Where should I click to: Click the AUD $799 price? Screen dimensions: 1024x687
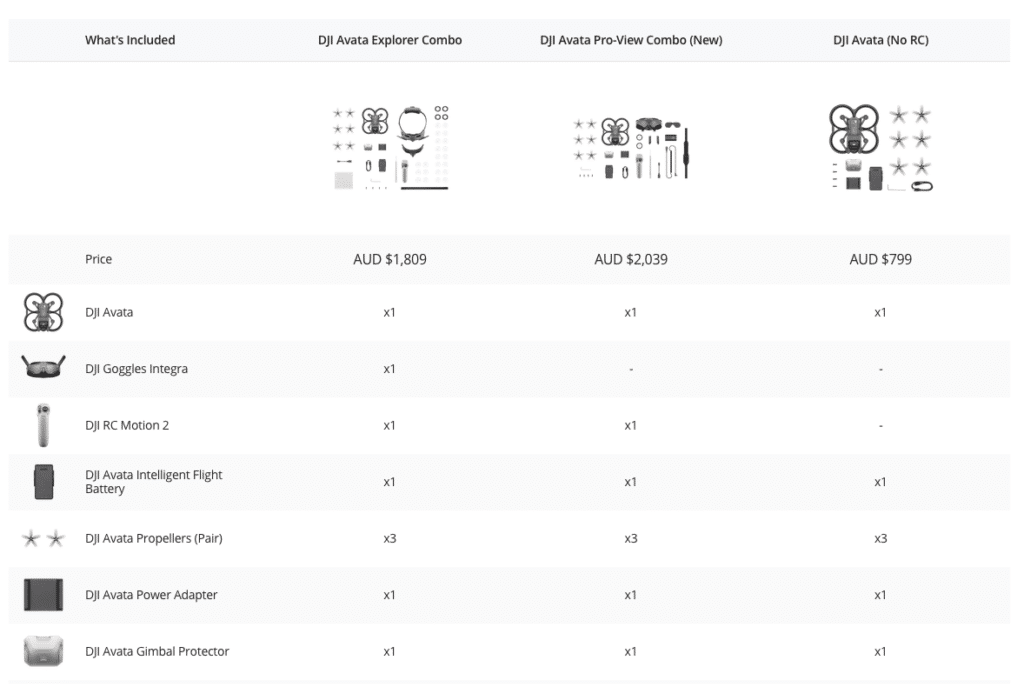click(x=880, y=259)
